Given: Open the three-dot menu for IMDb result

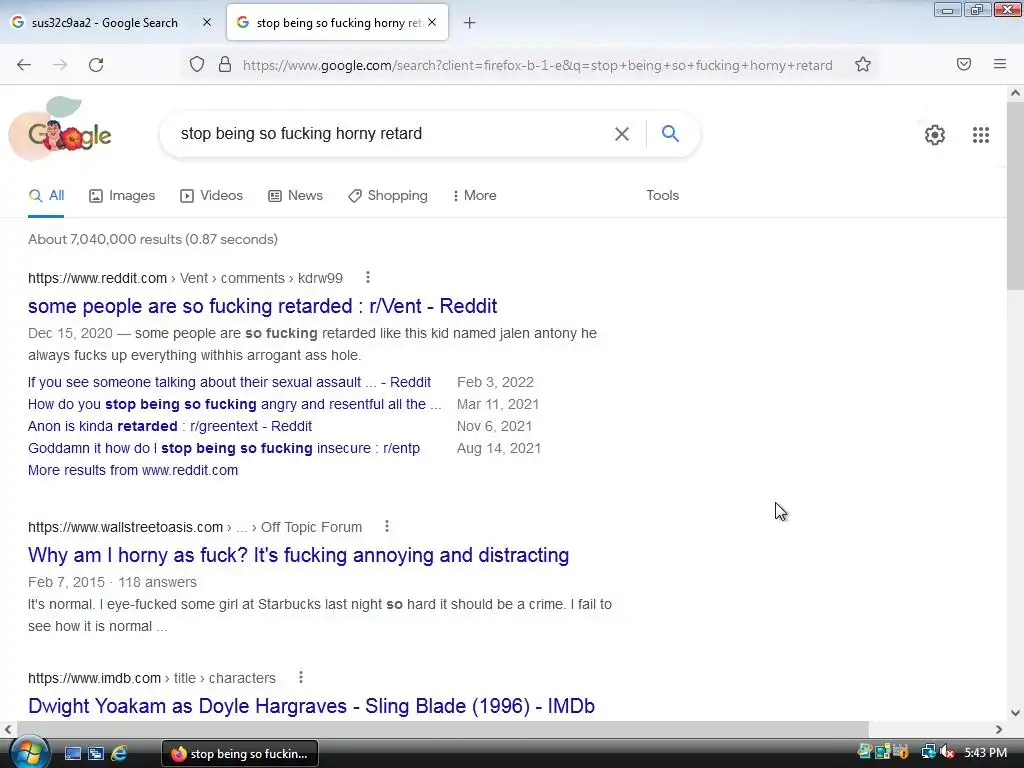Looking at the screenshot, I should (300, 677).
